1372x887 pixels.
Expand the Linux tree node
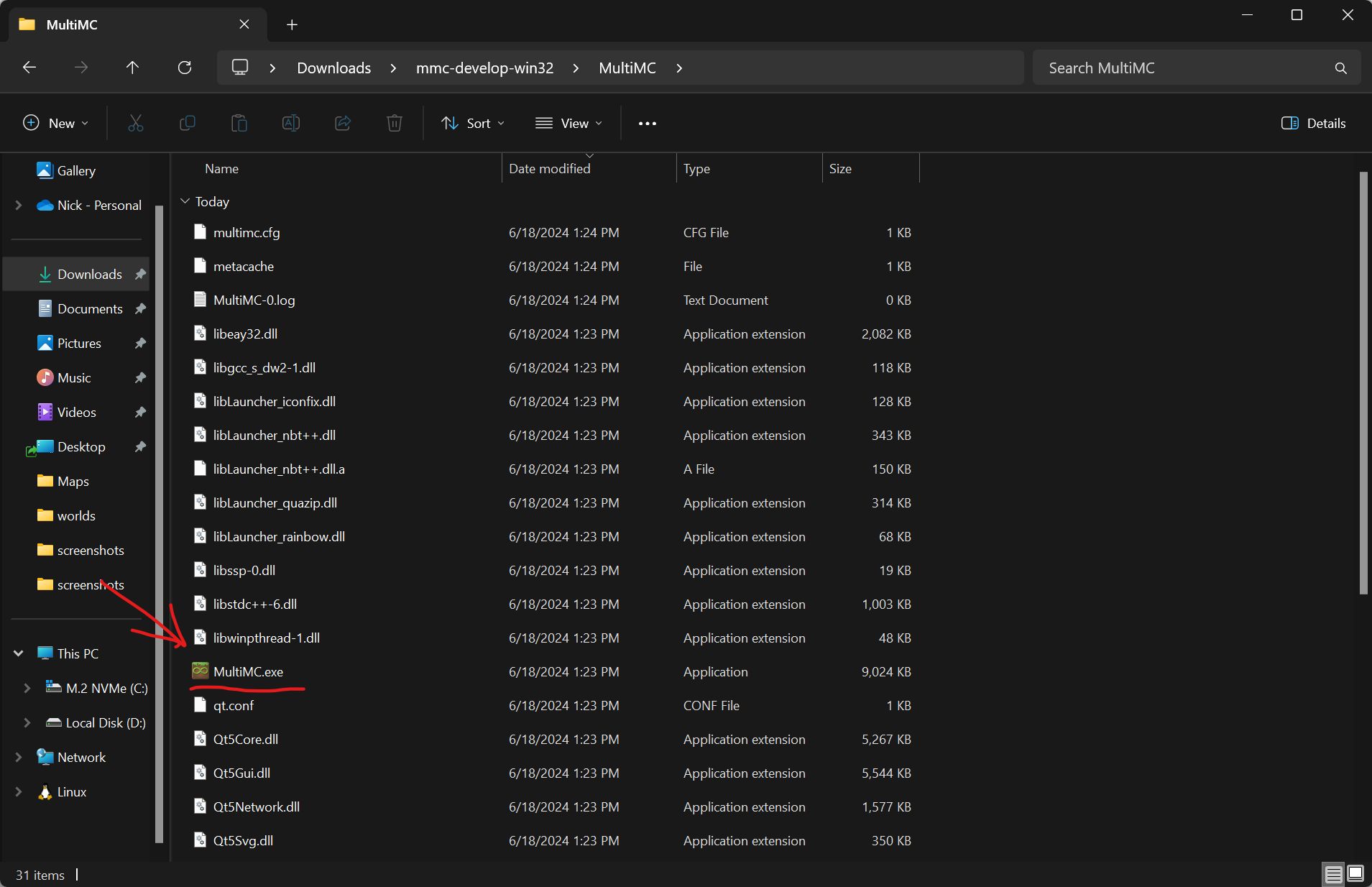19,791
